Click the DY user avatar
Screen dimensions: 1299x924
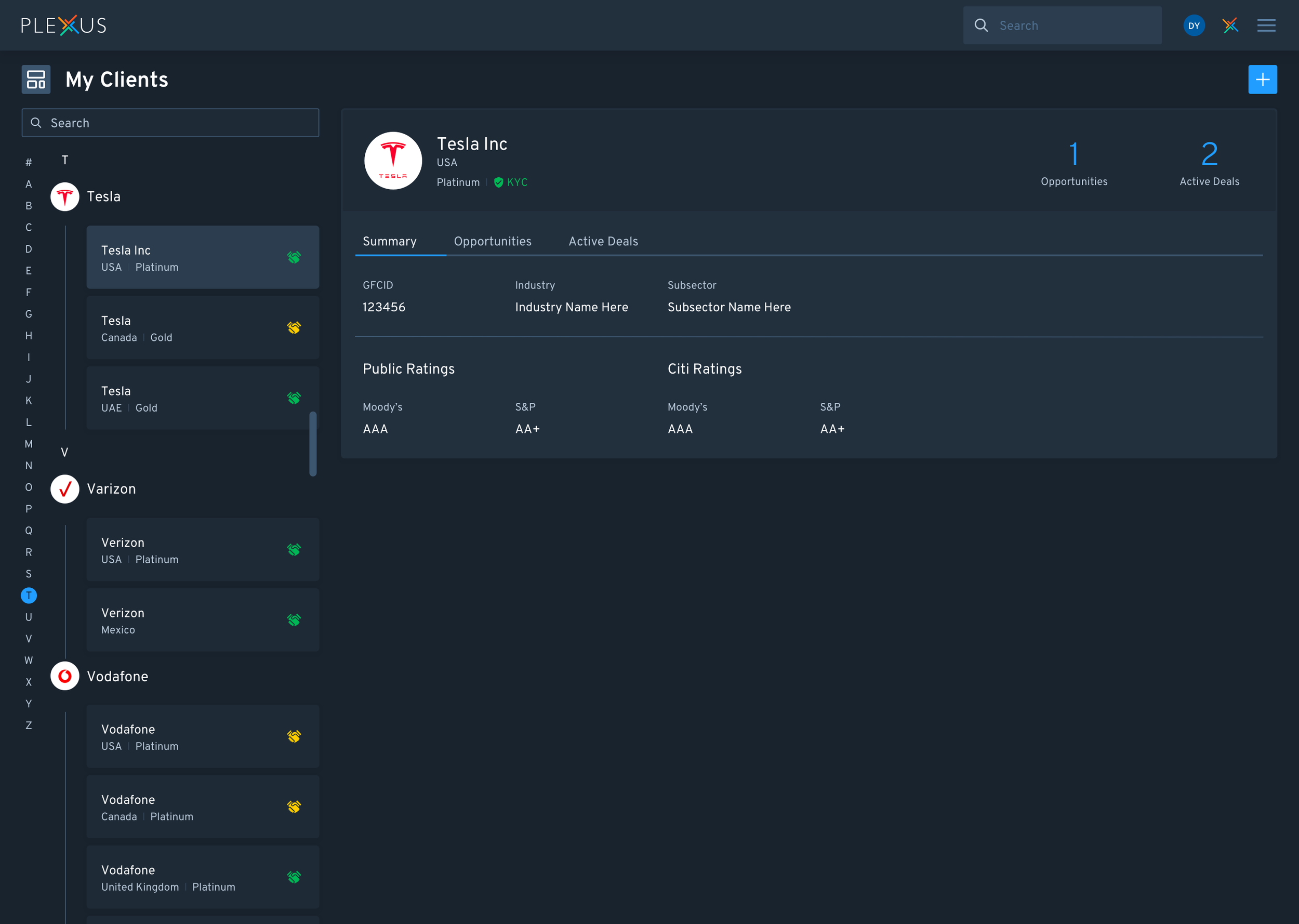[x=1194, y=25]
